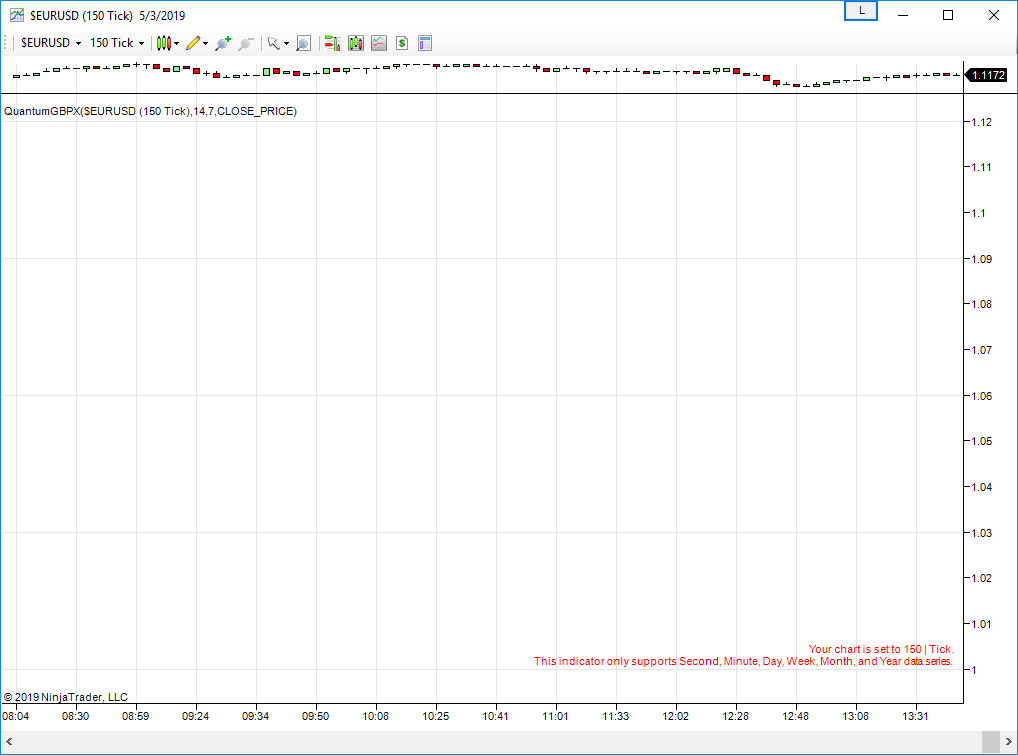Click the 08:04 time axis label
The width and height of the screenshot is (1018, 755).
16,716
